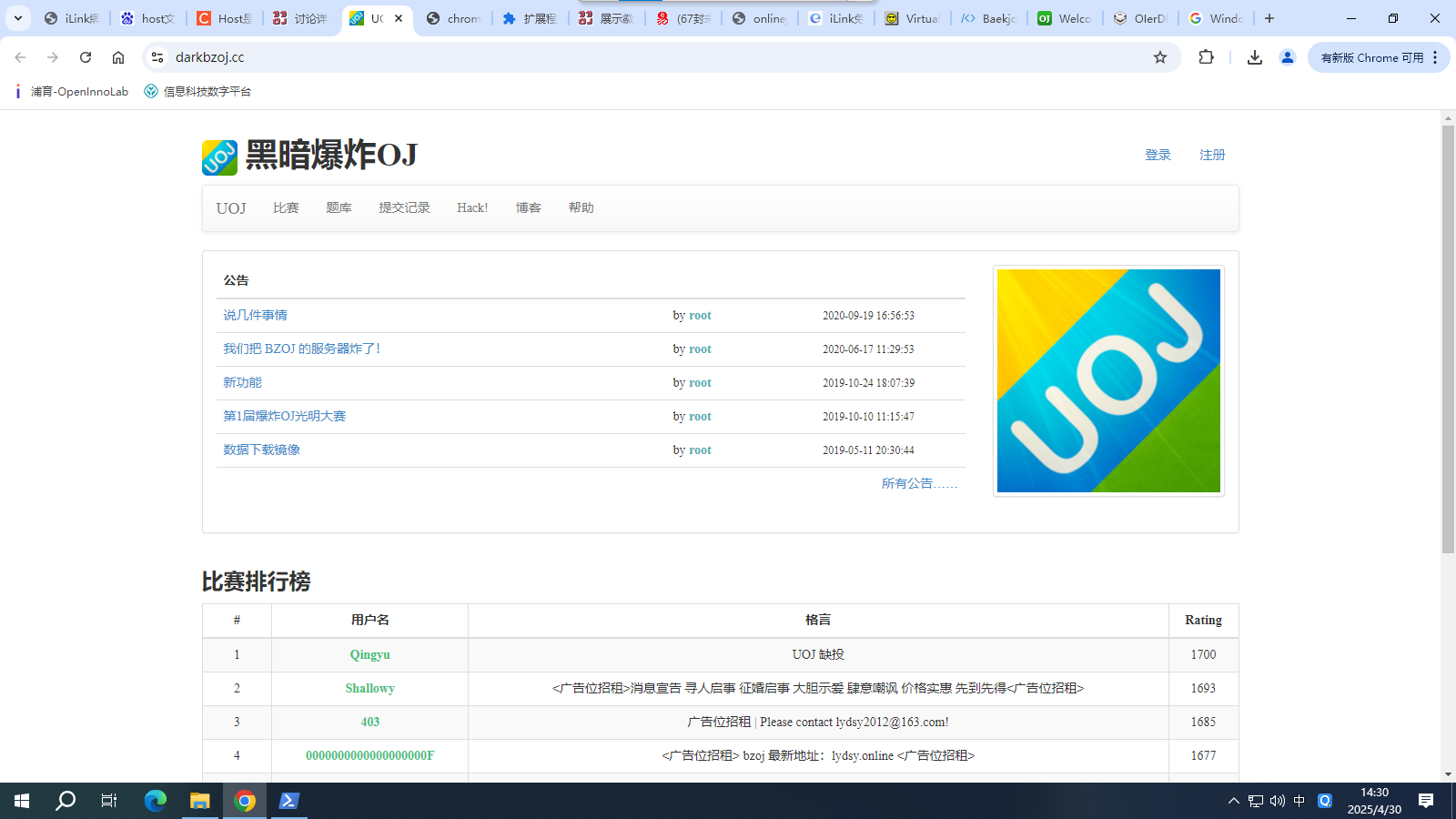This screenshot has height=819, width=1456.
Task: Switch to Chrome in the taskbar
Action: (x=245, y=801)
